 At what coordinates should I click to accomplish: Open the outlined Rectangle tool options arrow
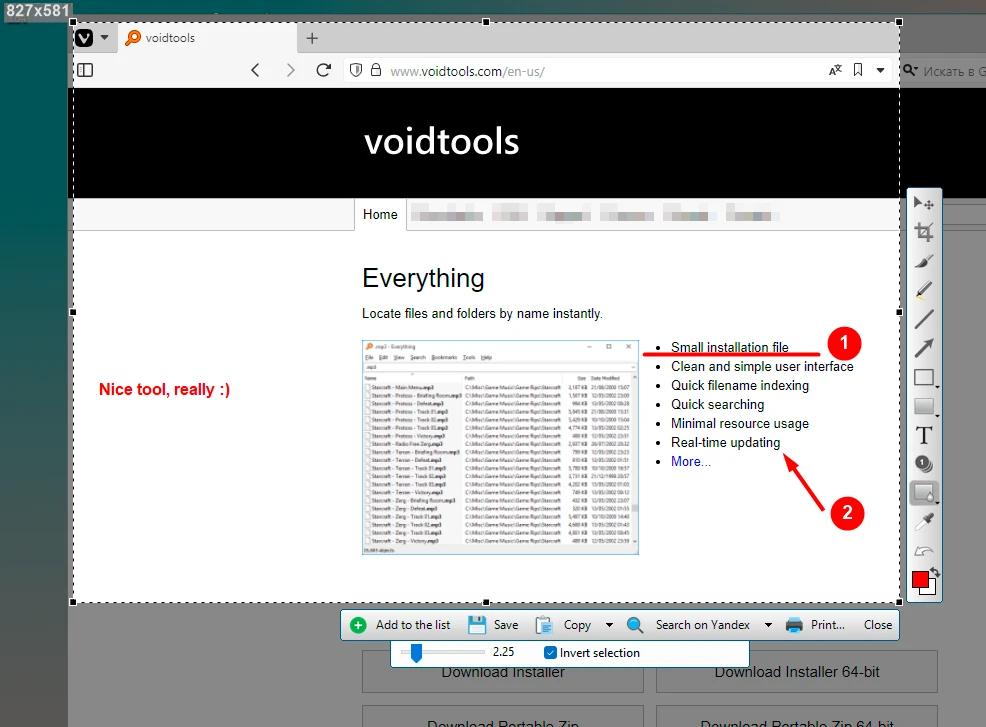[937, 386]
